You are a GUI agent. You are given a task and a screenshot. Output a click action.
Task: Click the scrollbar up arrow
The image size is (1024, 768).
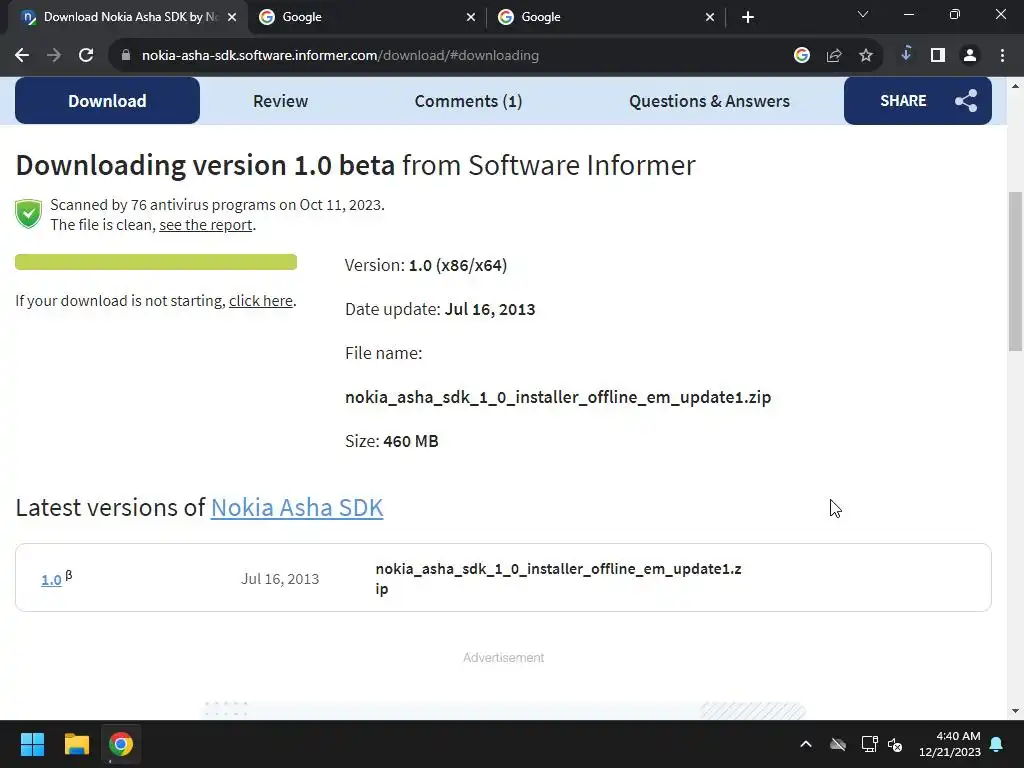1015,86
